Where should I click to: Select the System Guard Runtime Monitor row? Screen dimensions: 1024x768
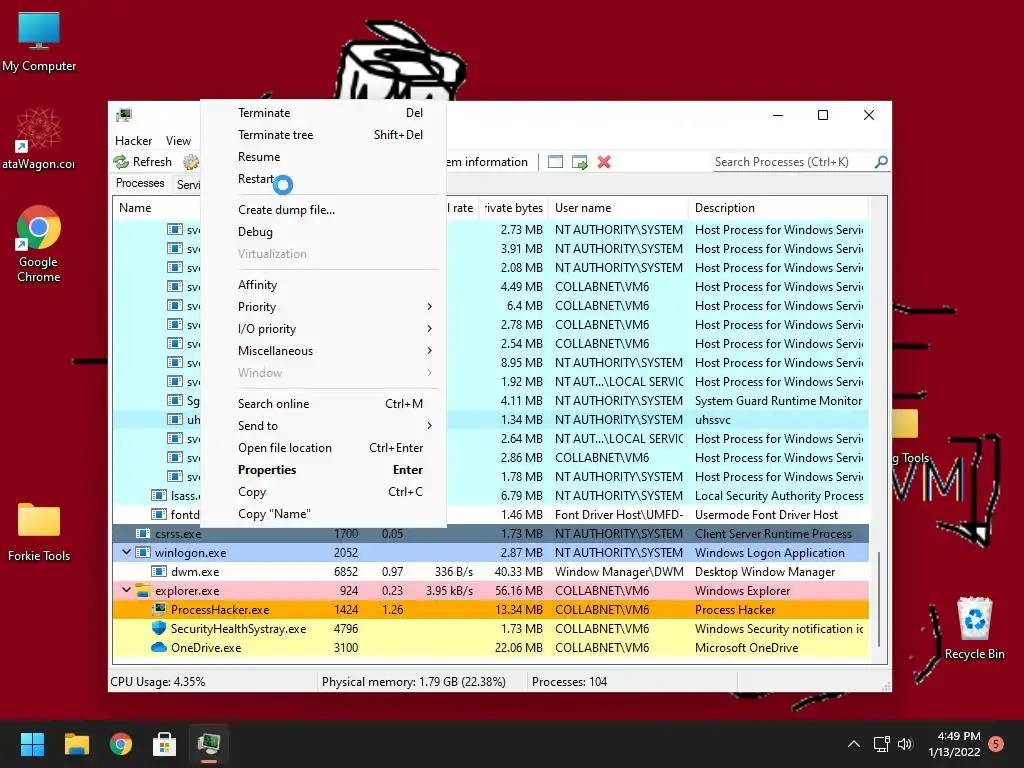pos(490,400)
